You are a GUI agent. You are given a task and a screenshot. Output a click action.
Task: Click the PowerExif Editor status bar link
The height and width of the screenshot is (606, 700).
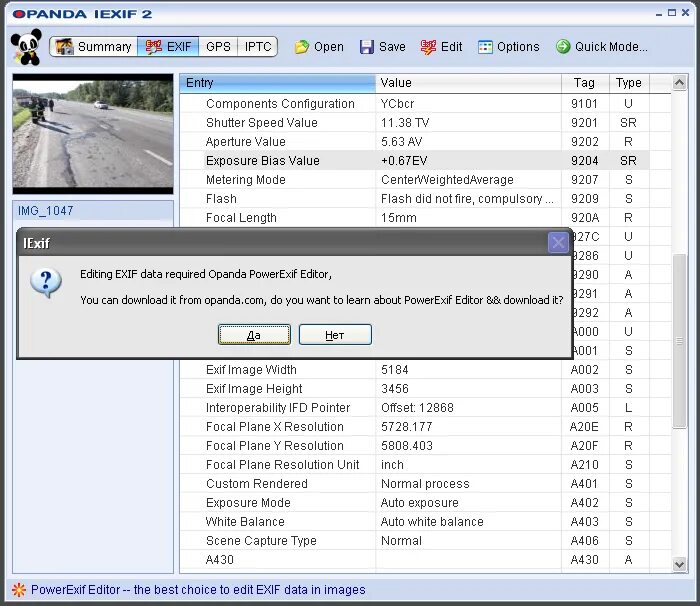[x=198, y=589]
